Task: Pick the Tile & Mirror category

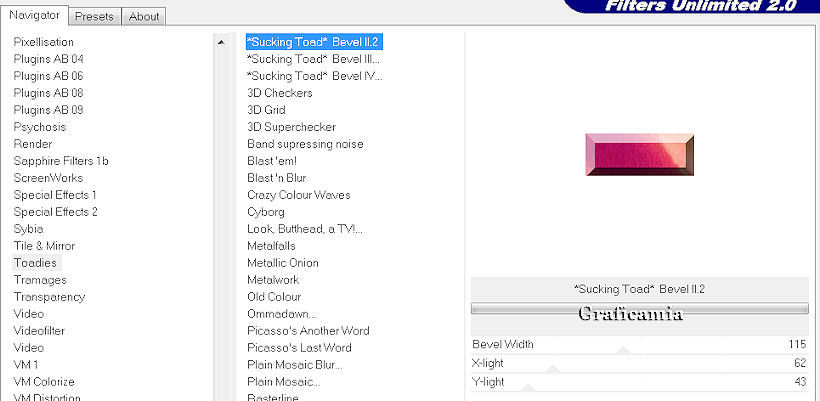Action: [44, 246]
